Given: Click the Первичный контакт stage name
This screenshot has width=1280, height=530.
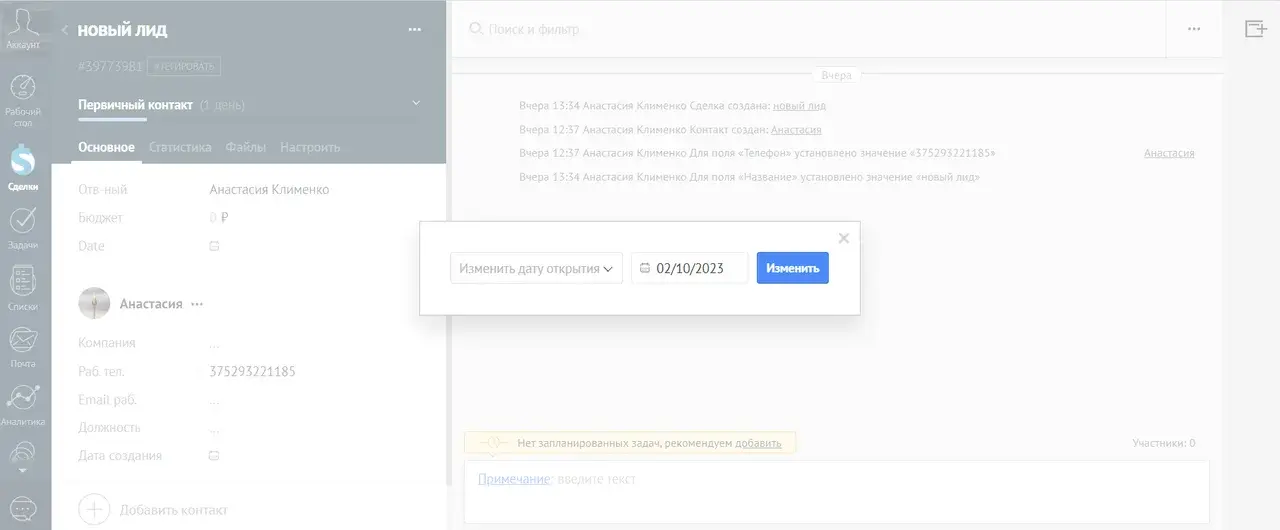Looking at the screenshot, I should pos(136,104).
